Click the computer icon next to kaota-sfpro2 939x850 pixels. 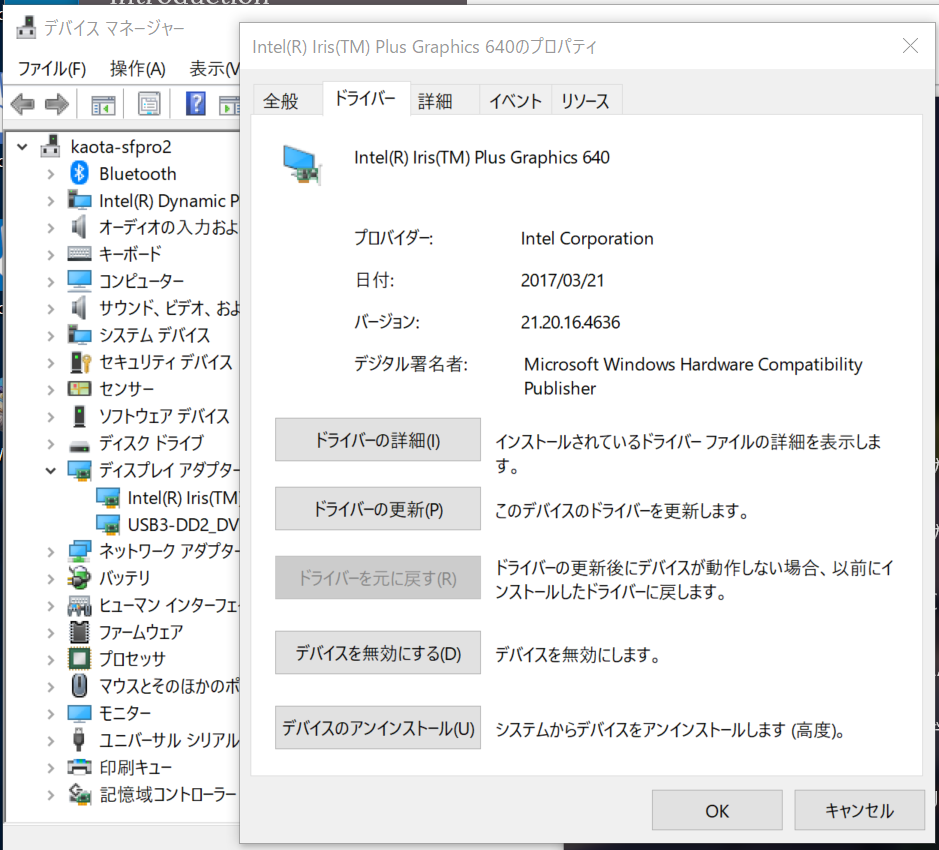pos(50,146)
